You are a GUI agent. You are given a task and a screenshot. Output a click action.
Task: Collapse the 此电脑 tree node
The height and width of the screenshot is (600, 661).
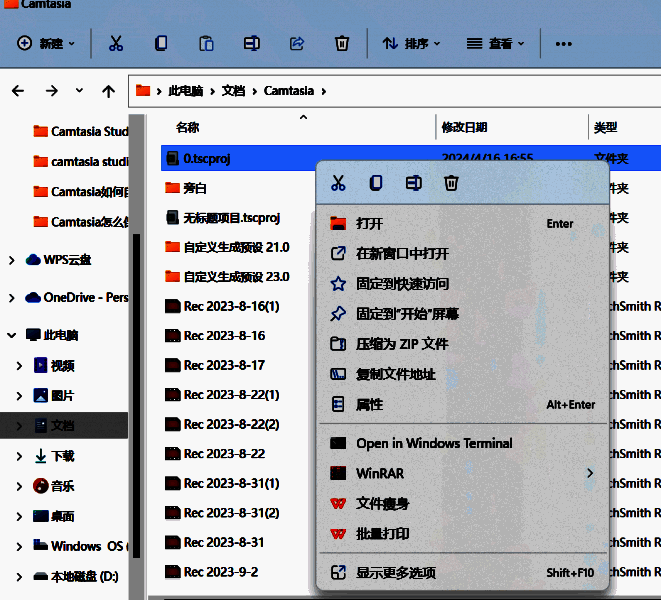point(11,336)
